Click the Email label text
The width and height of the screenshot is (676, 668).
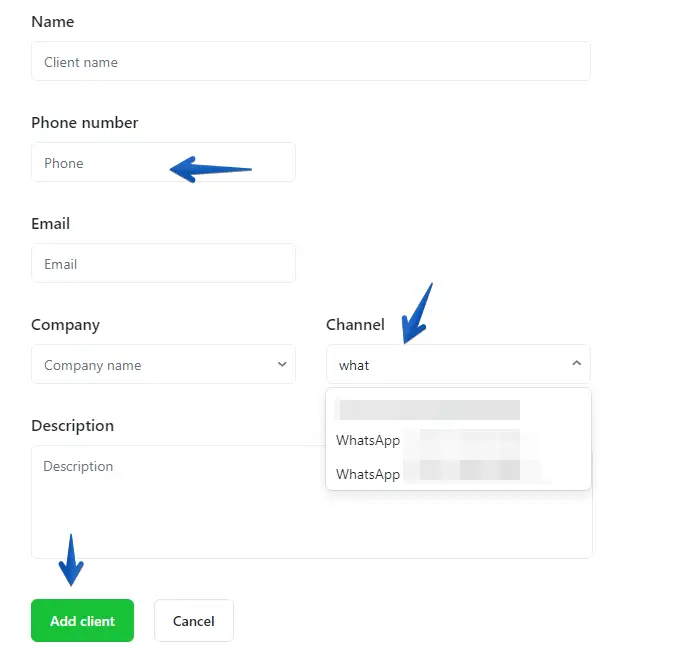[x=50, y=223]
